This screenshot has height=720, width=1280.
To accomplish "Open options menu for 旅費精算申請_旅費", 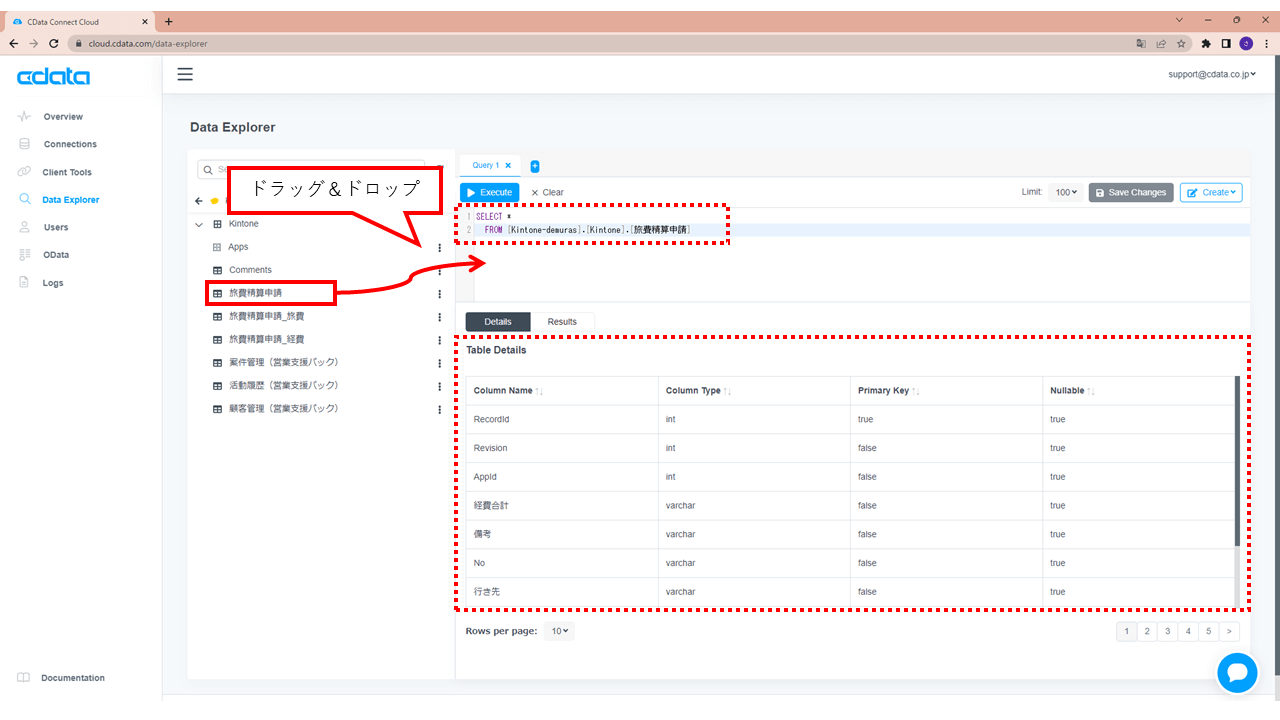I will coord(439,317).
